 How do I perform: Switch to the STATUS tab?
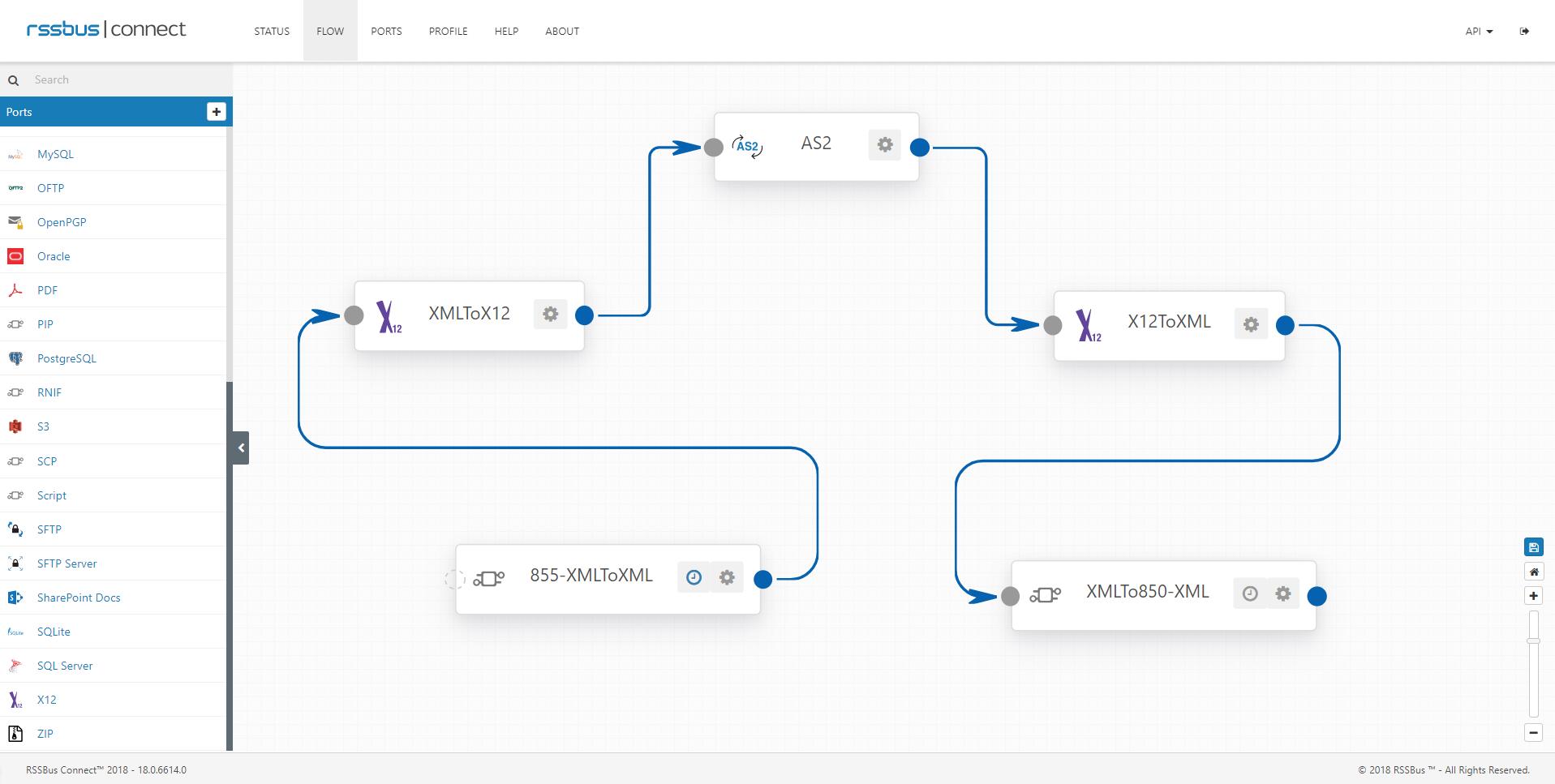[x=272, y=32]
